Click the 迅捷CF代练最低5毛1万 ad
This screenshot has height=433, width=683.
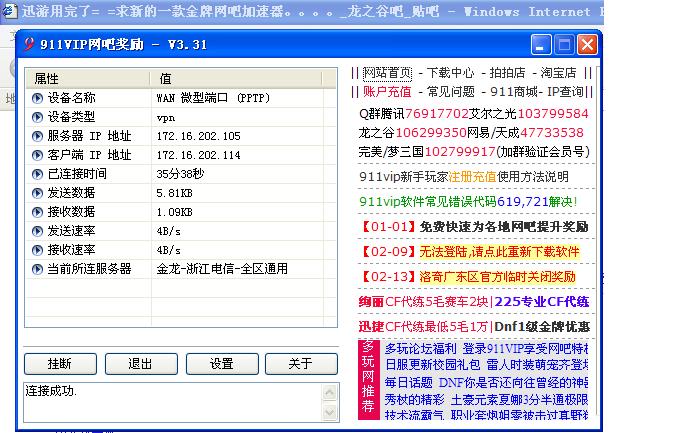(424, 327)
